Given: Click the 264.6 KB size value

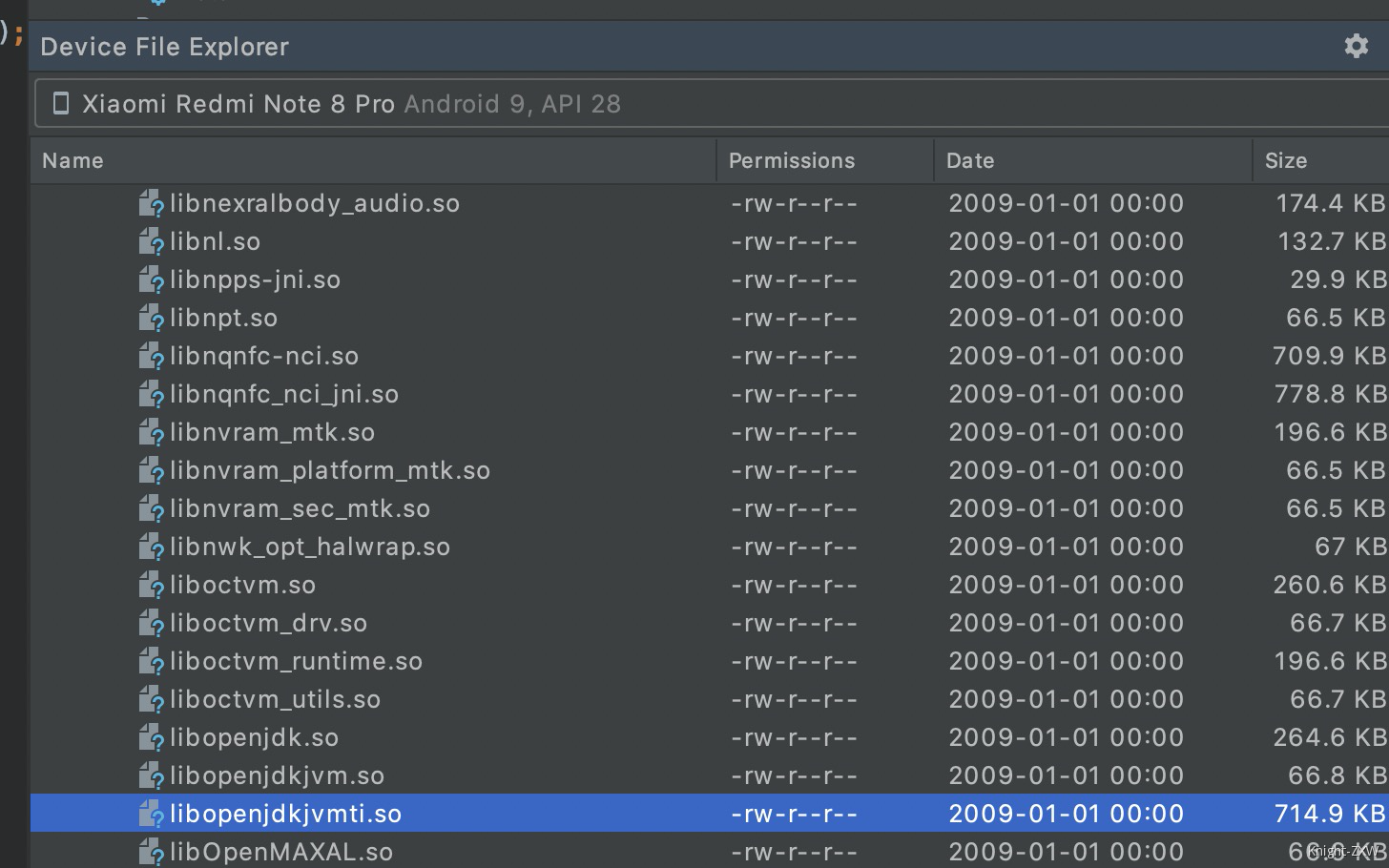Looking at the screenshot, I should (x=1330, y=737).
